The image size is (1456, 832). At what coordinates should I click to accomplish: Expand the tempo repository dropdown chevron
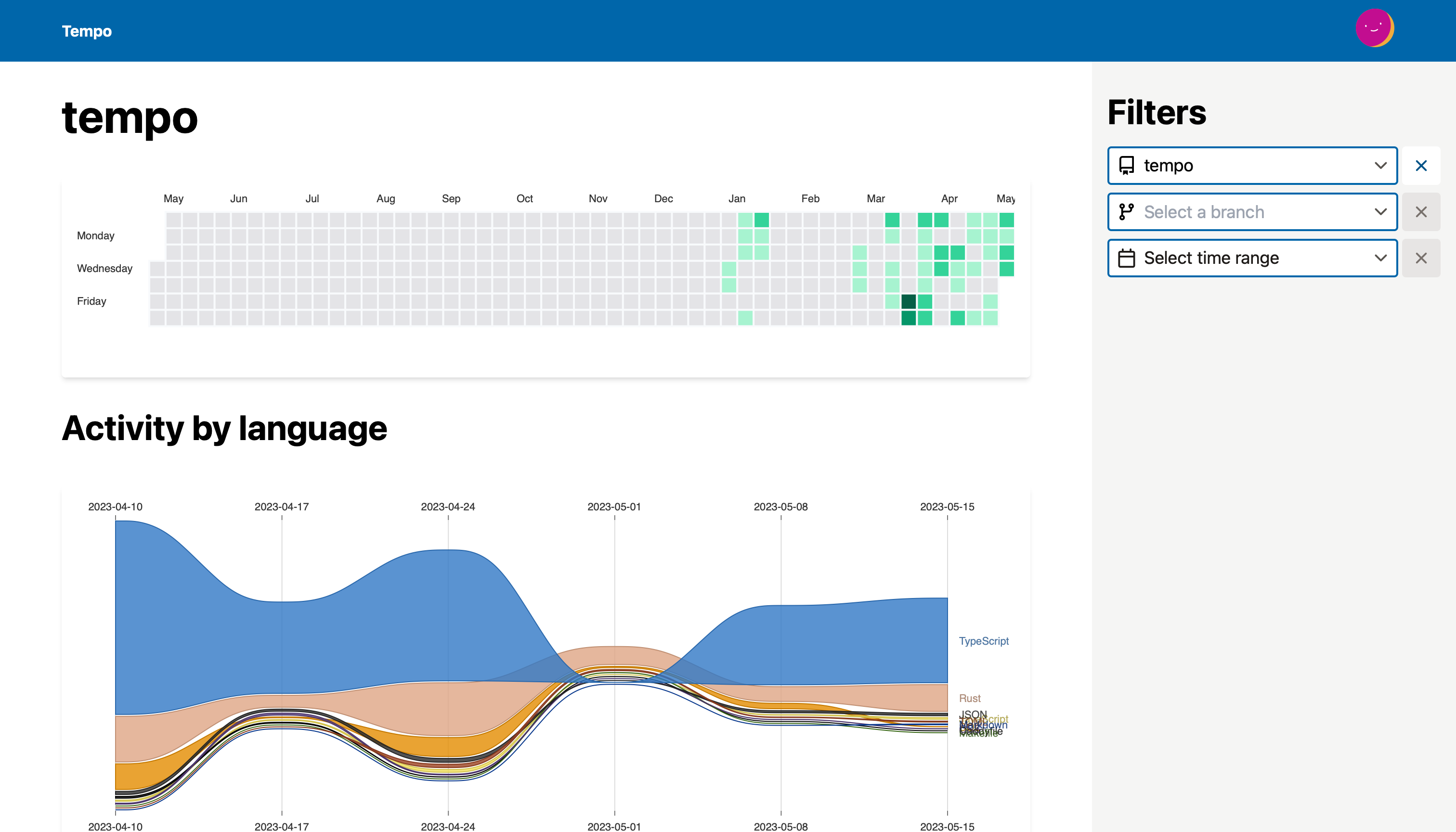1380,166
